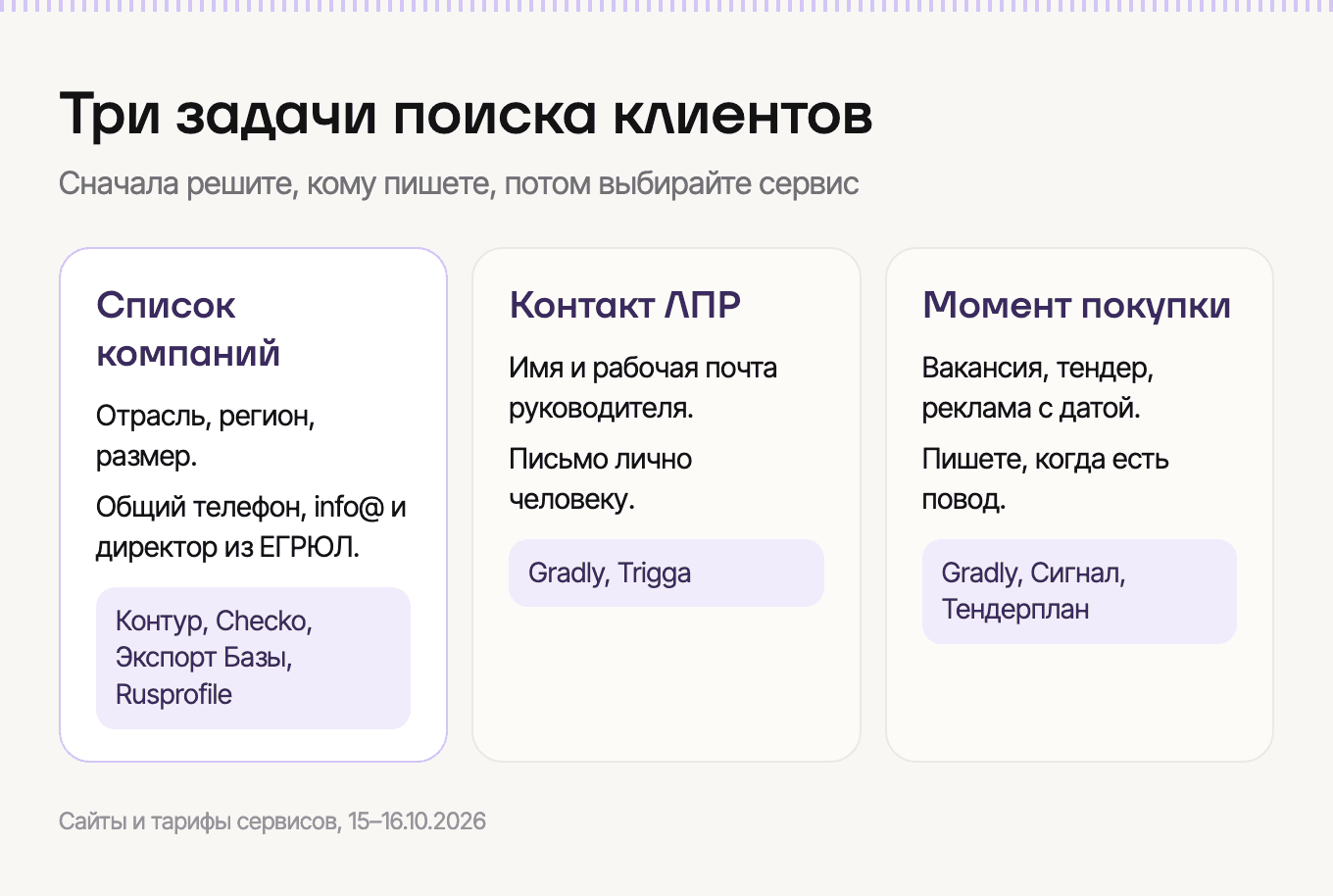The height and width of the screenshot is (896, 1333).
Task: Select the subtitle starting with "Сначала решите"
Action: (459, 183)
